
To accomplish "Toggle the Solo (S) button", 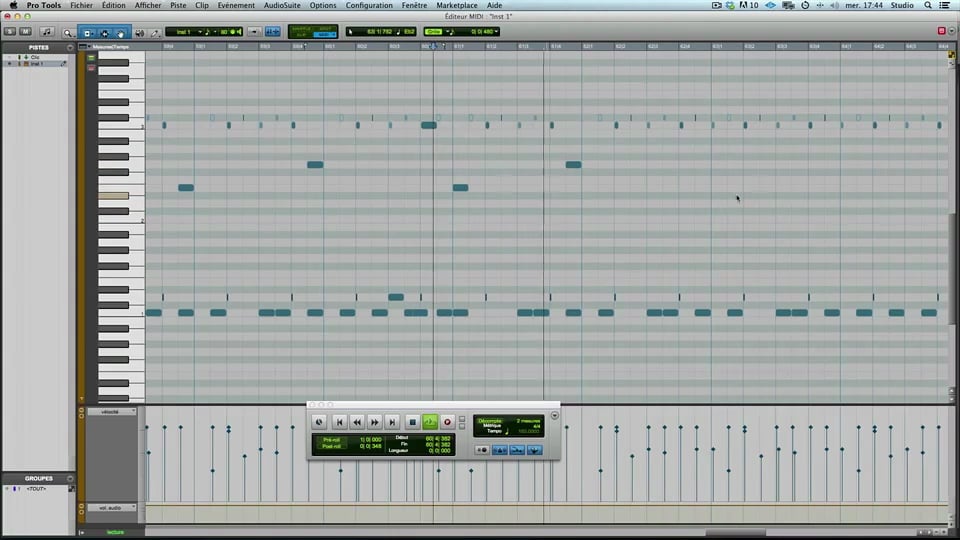I will [x=9, y=32].
